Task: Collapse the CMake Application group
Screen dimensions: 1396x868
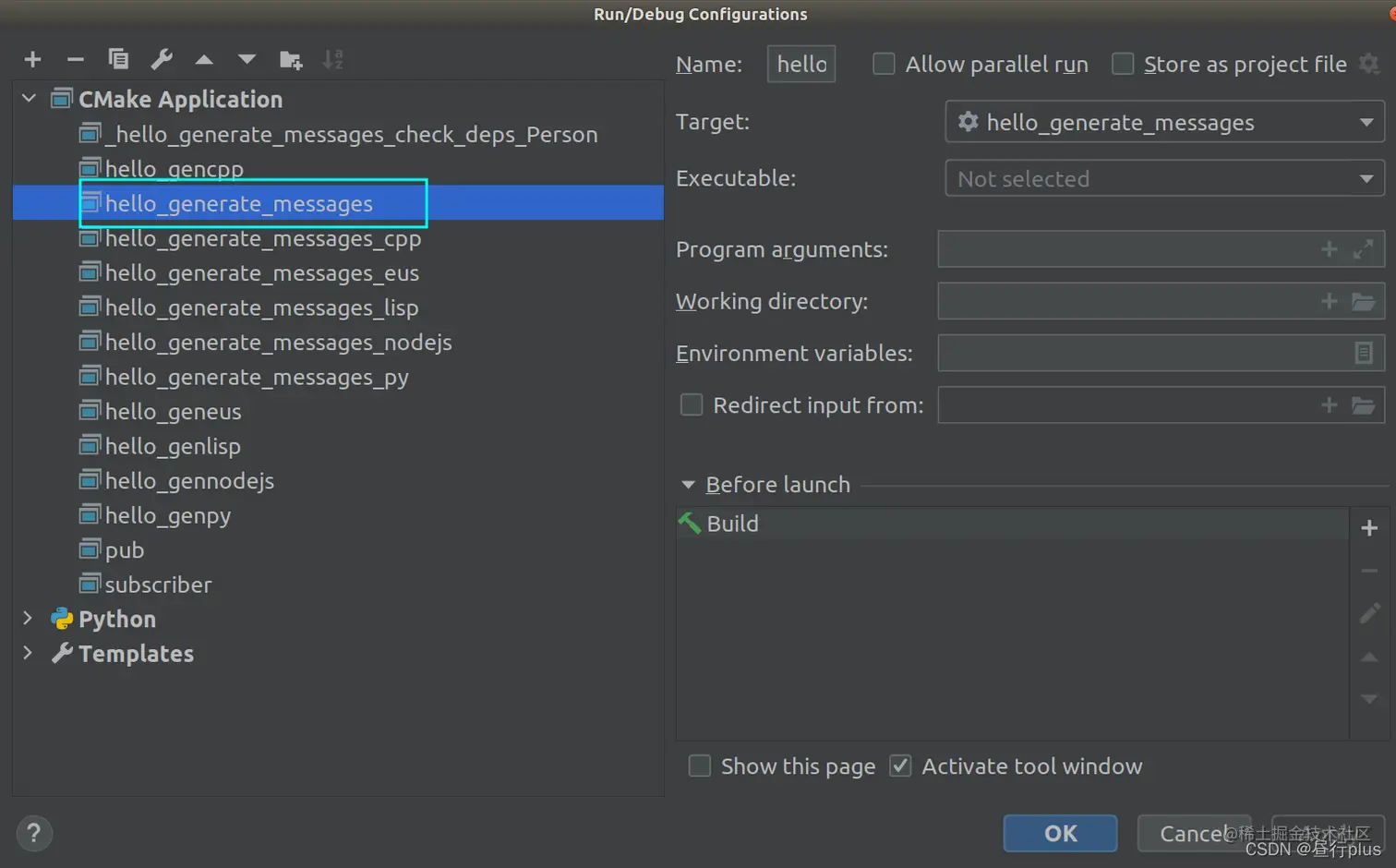Action: (29, 98)
